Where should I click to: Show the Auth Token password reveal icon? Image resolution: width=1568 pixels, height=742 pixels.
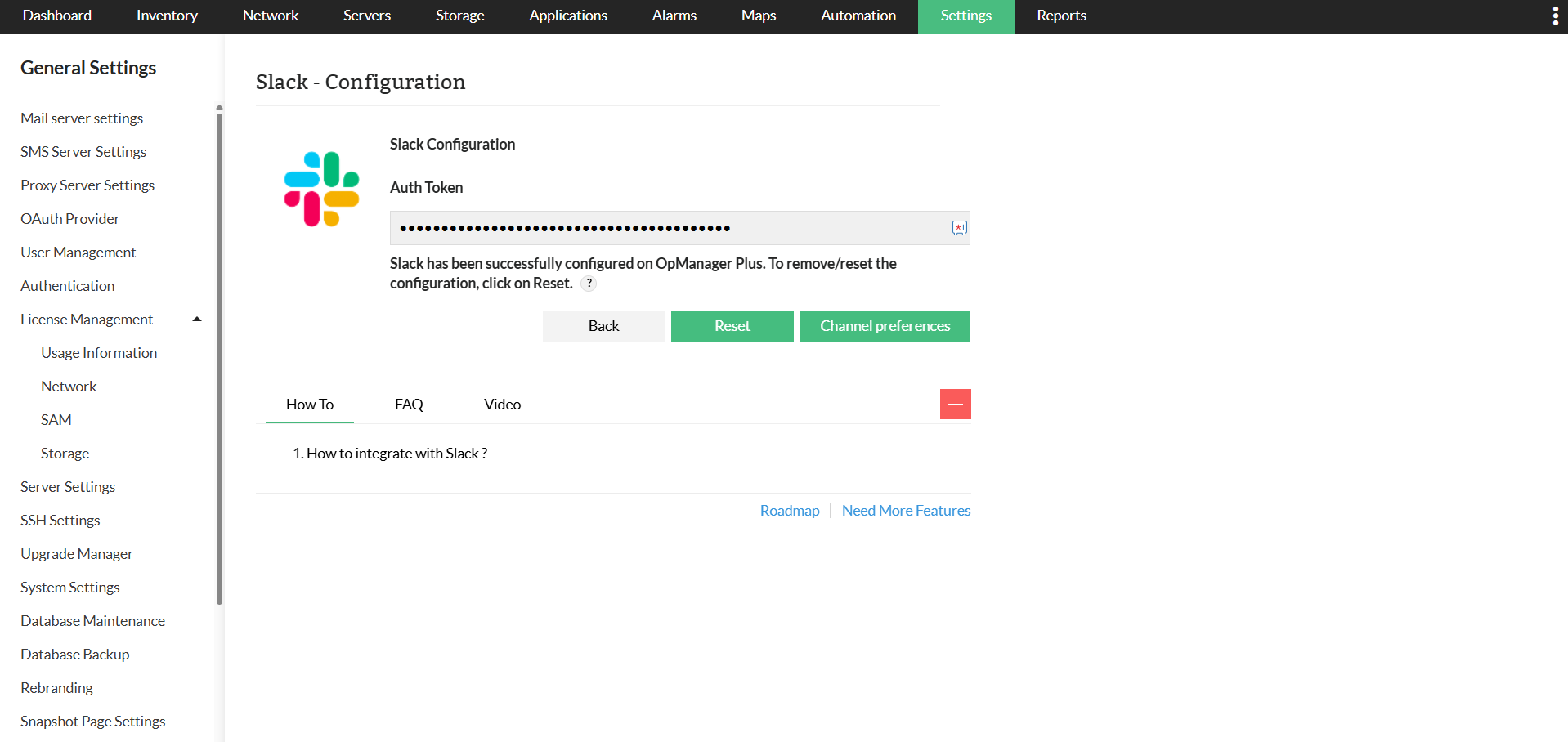click(960, 228)
